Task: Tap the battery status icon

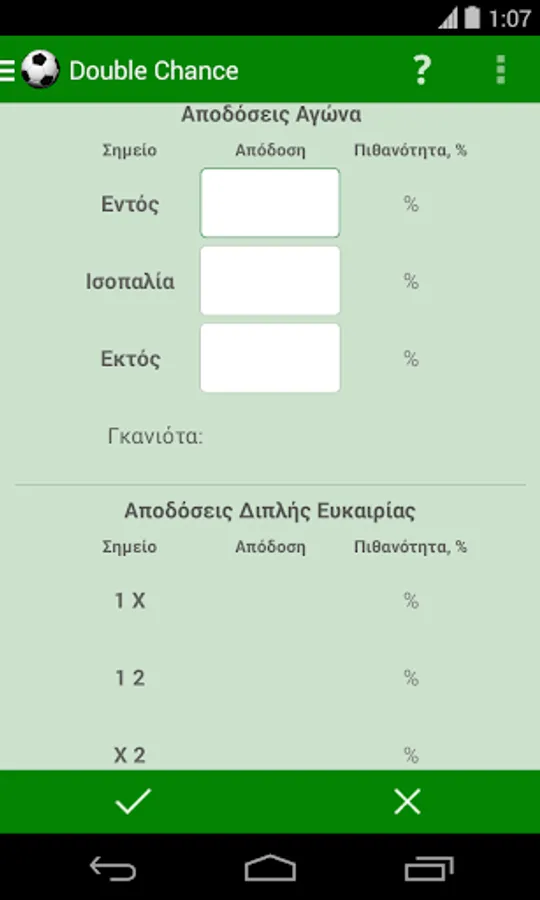Action: tap(472, 18)
